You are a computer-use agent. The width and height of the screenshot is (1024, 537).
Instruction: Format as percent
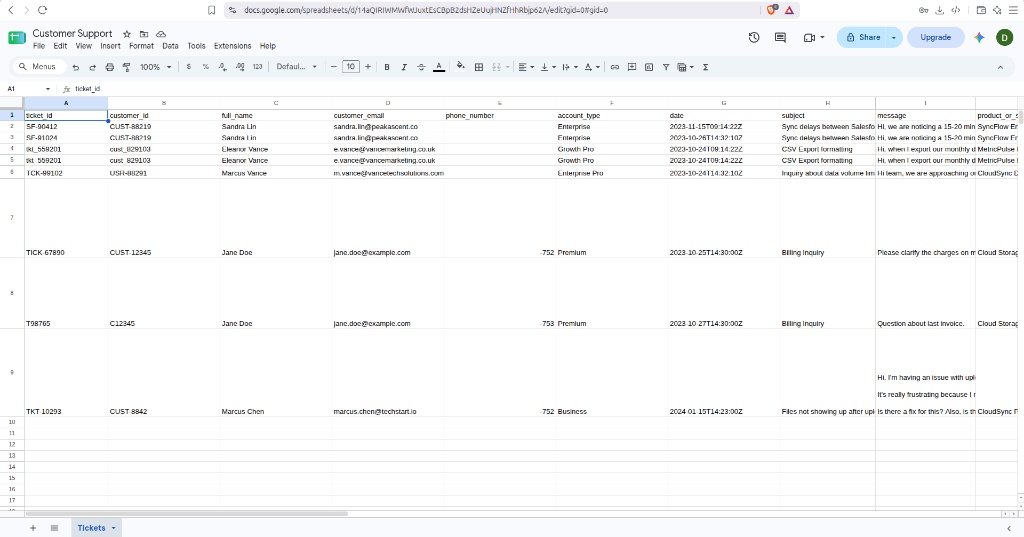[x=206, y=67]
